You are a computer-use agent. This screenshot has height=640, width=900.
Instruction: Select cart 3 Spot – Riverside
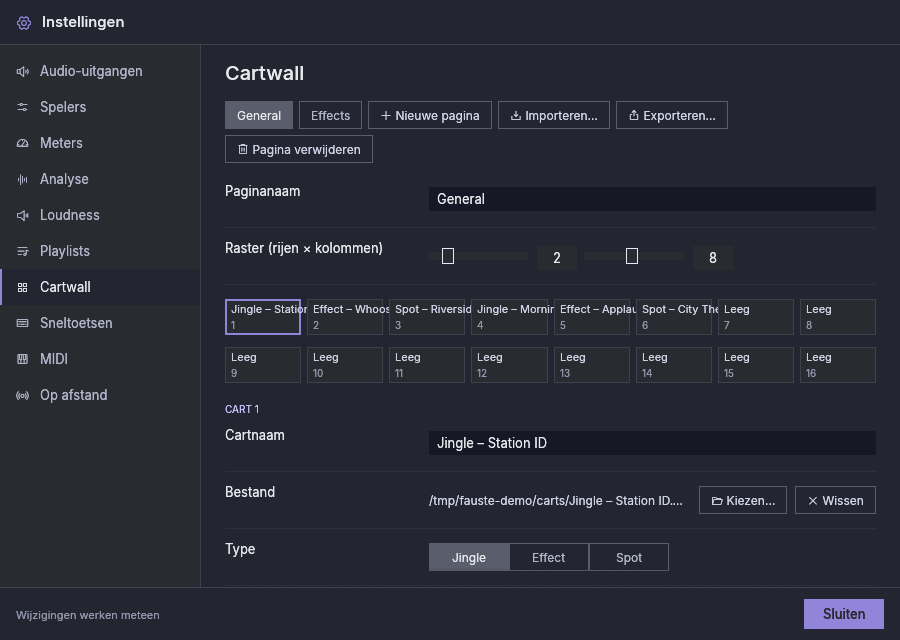coord(427,317)
